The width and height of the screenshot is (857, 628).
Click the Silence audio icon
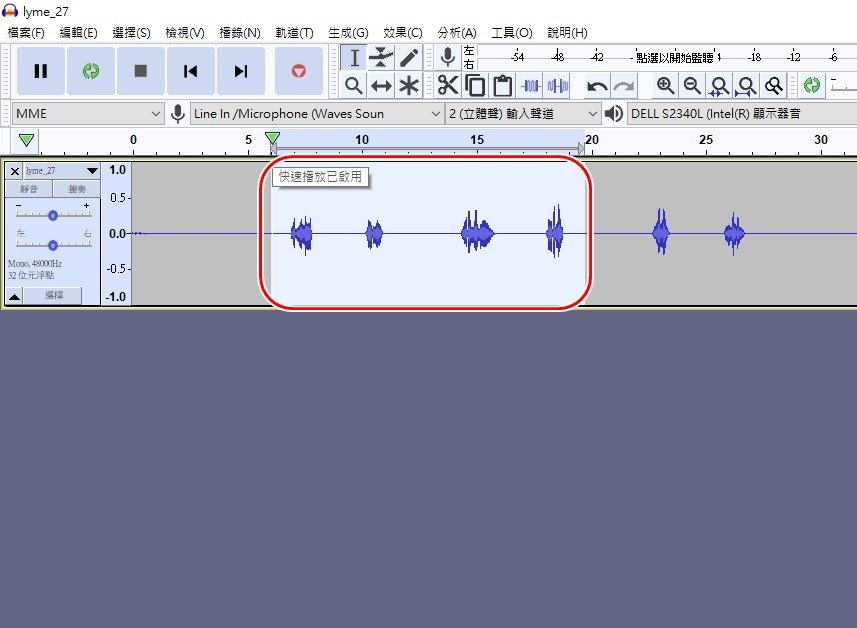tap(557, 86)
